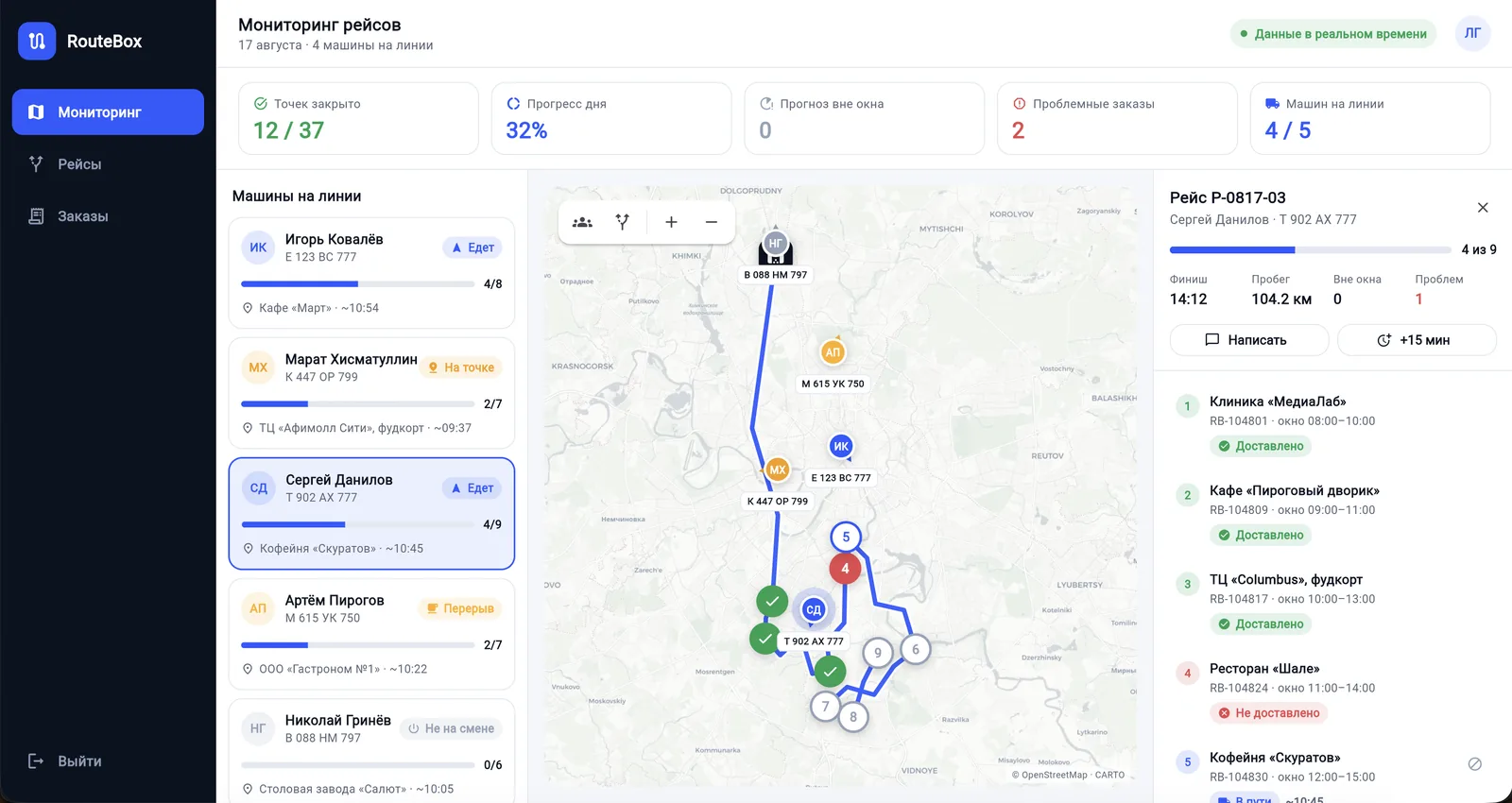Click the route branch icon on map toolbar
Image resolution: width=1512 pixels, height=803 pixels.
tap(623, 222)
